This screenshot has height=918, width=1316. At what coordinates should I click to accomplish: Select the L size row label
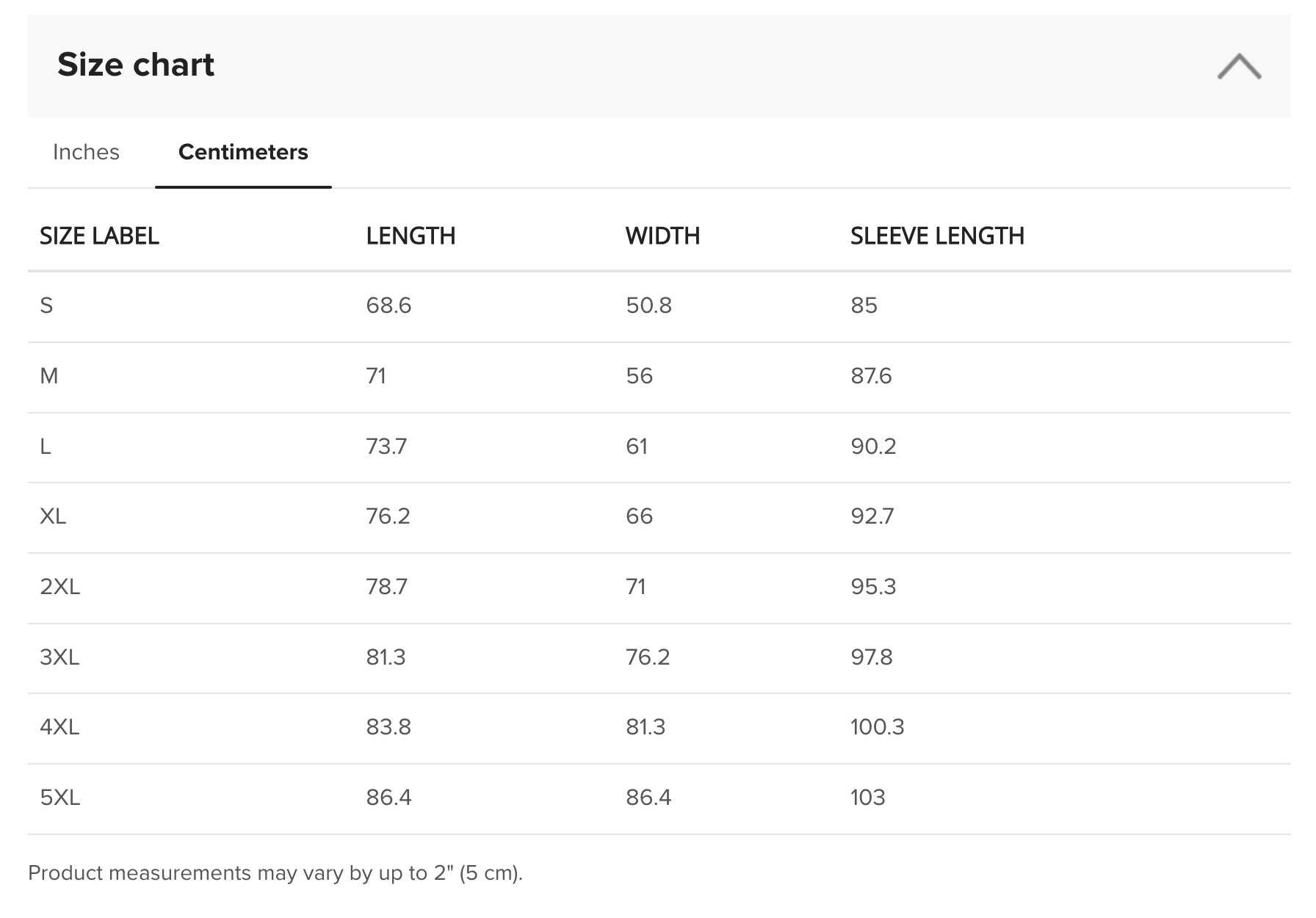tap(46, 447)
